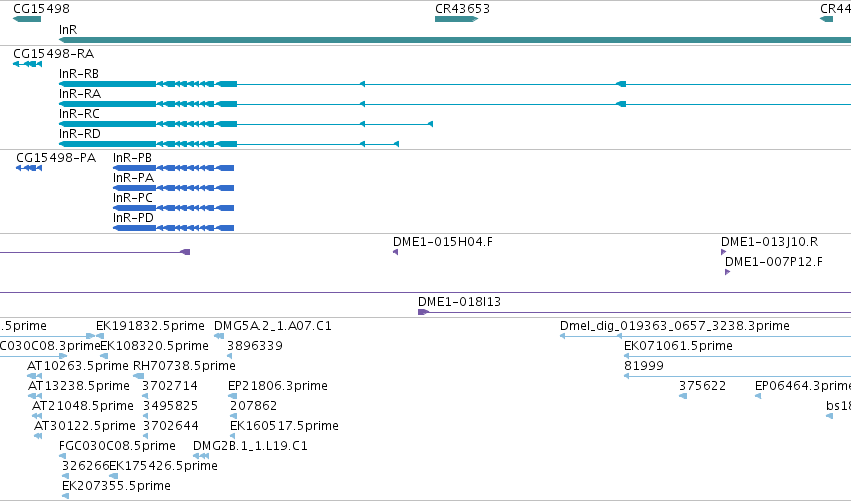Select the EK071061.5prime label
Screen dimensions: 851x501
(678, 346)
